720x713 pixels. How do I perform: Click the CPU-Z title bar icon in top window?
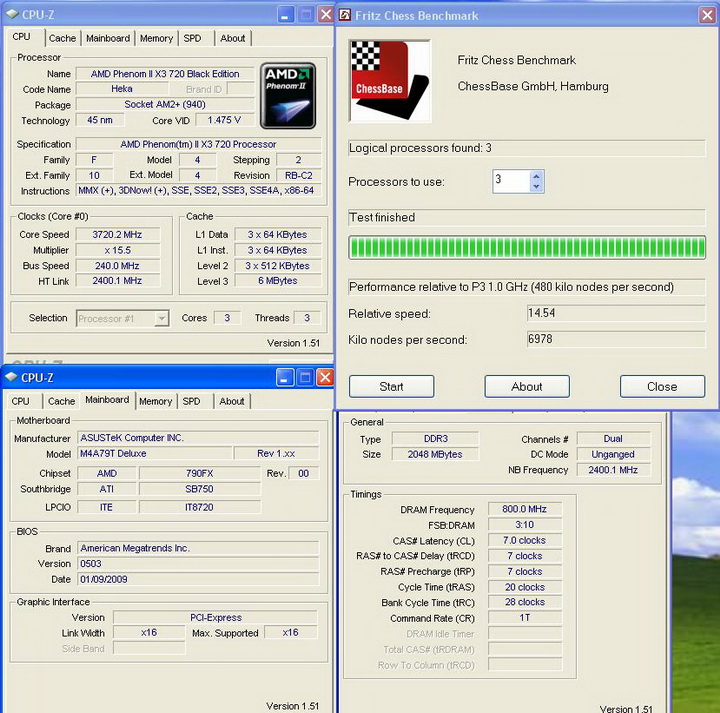[x=12, y=14]
